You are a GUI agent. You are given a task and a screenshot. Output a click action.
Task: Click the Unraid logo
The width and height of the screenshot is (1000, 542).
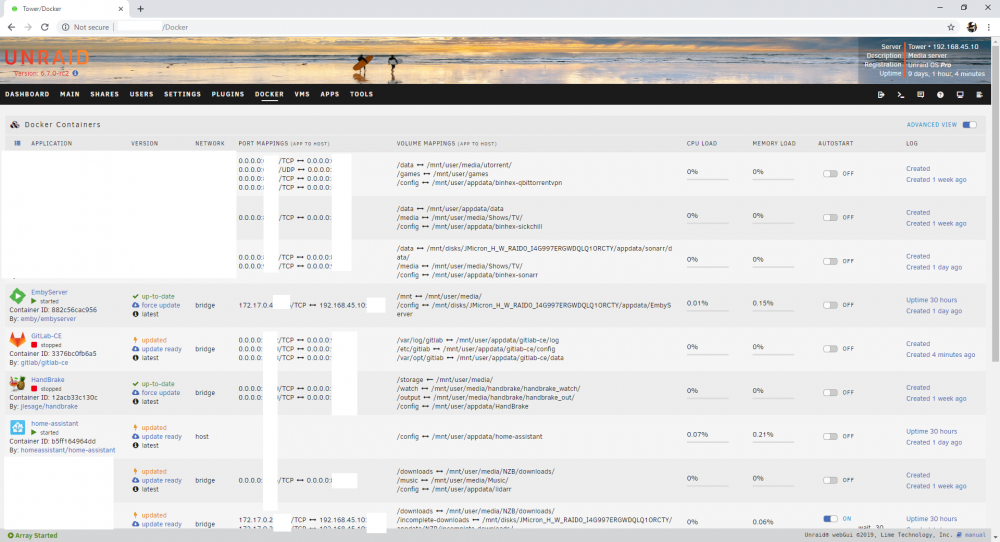coord(47,57)
